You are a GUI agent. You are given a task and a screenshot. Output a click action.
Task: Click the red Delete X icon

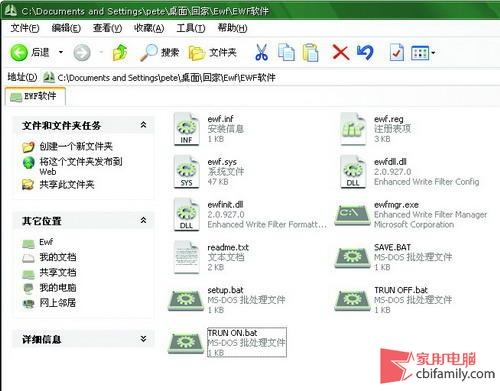(x=341, y=53)
